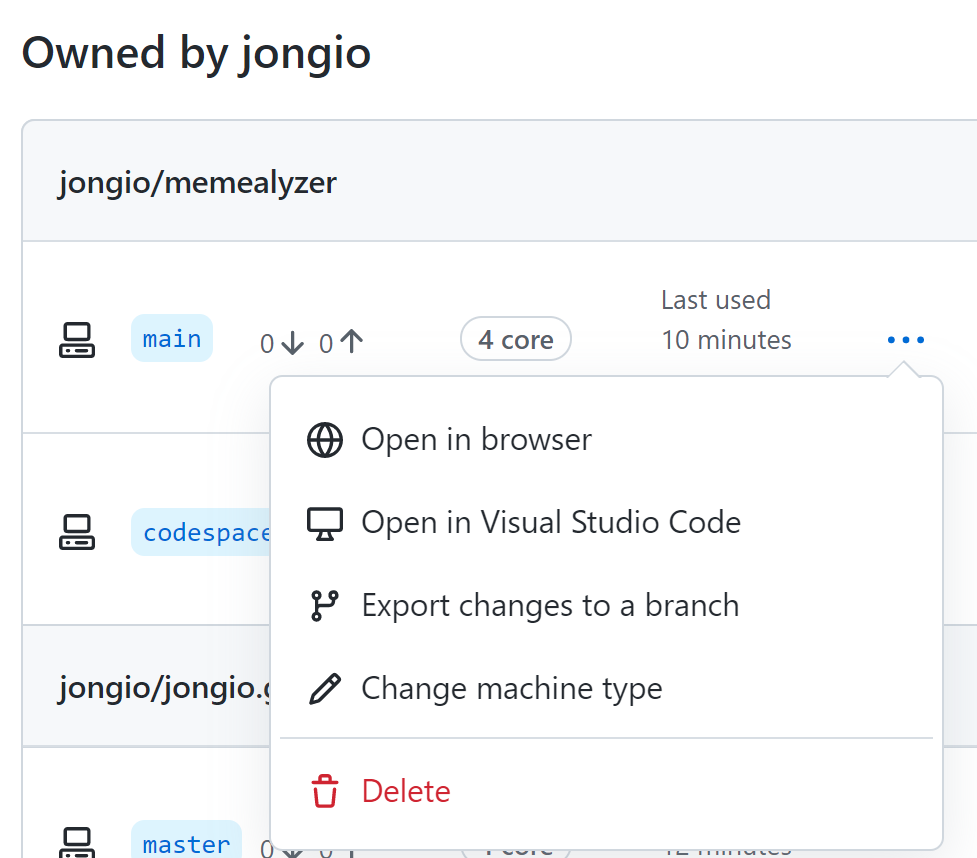Click the down arrow commit indicator beside main
977x858 pixels.
(x=281, y=342)
